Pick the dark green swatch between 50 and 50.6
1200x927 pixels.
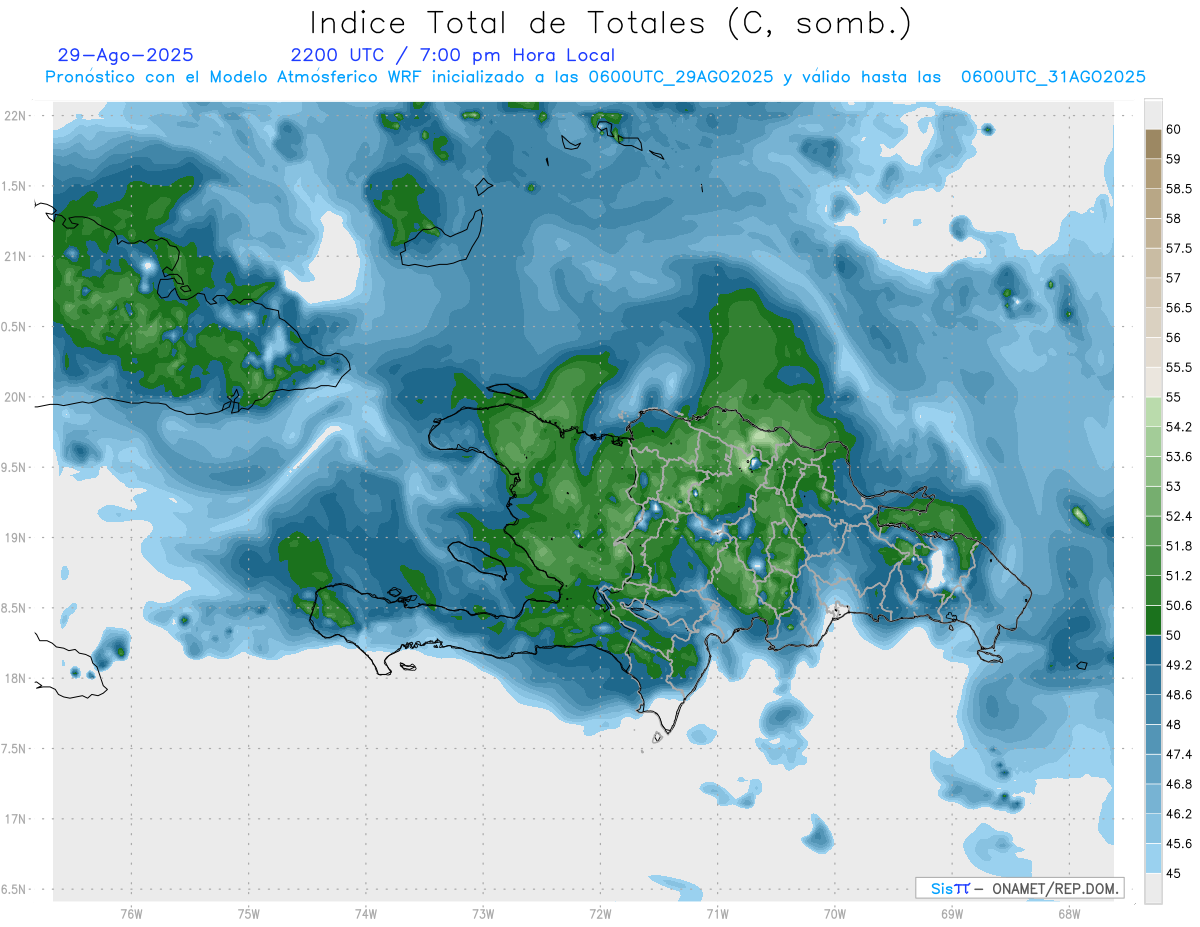click(x=1153, y=620)
